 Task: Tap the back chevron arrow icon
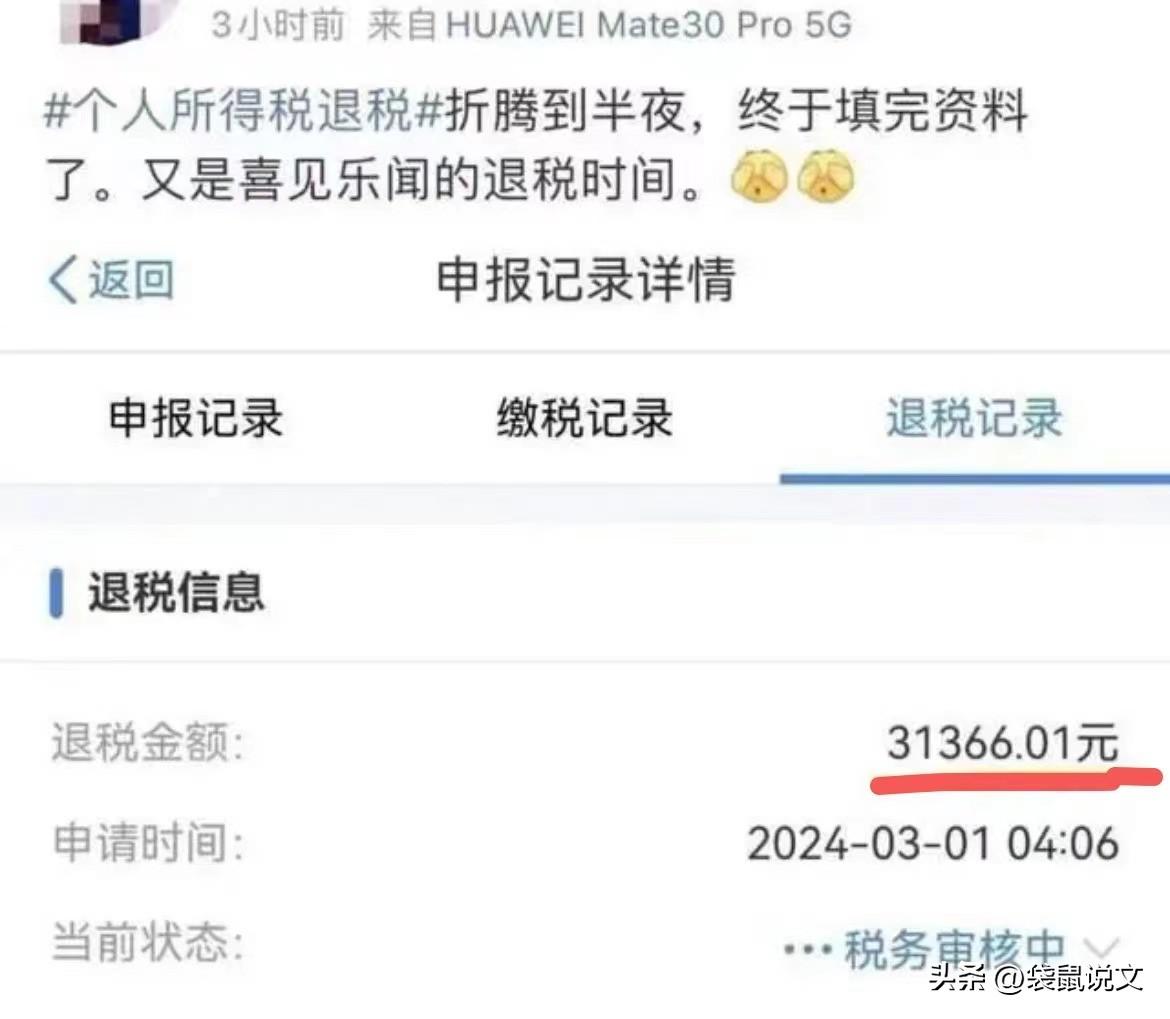click(63, 280)
